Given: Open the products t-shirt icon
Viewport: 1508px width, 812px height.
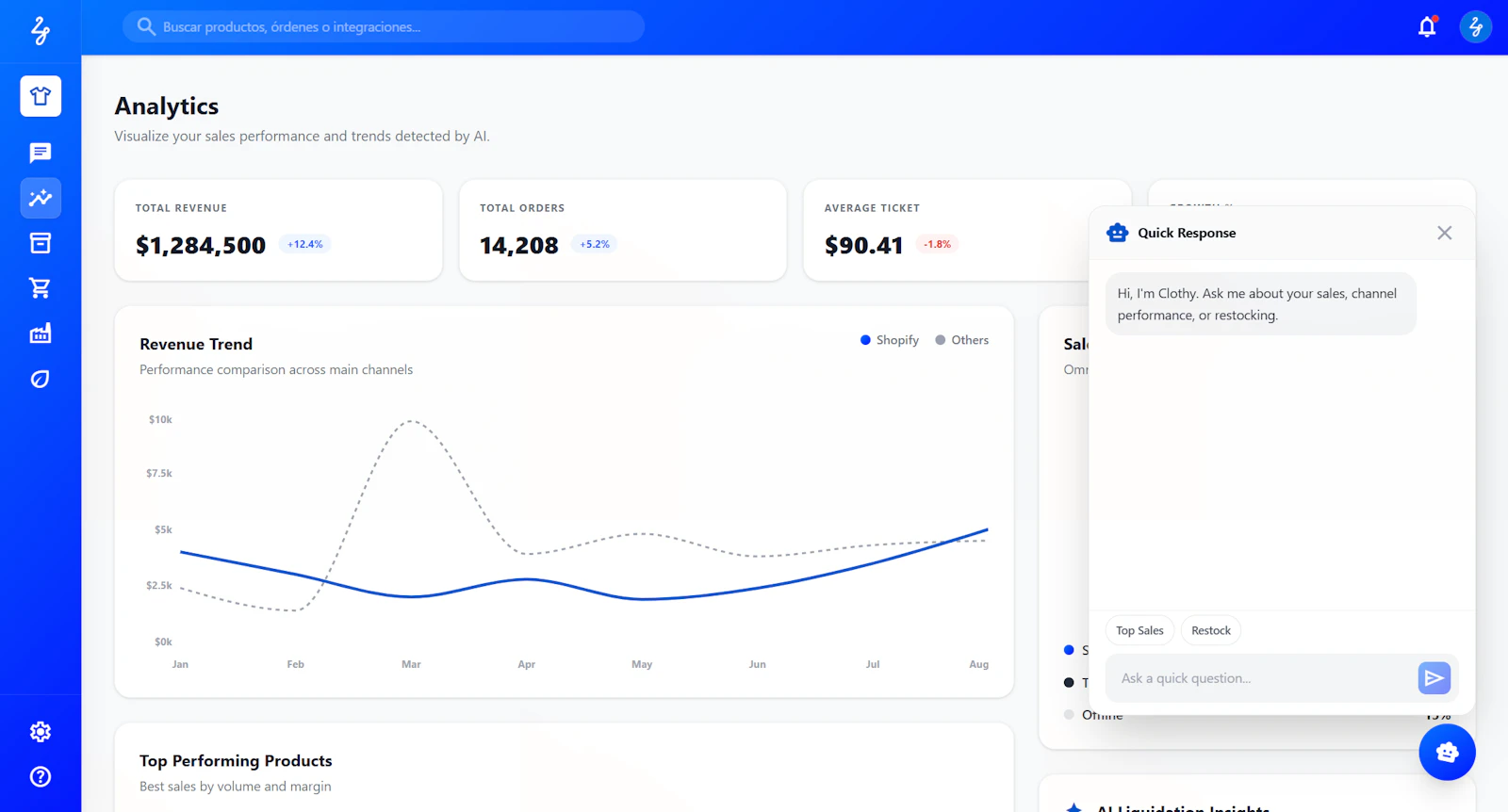Looking at the screenshot, I should pyautogui.click(x=41, y=96).
